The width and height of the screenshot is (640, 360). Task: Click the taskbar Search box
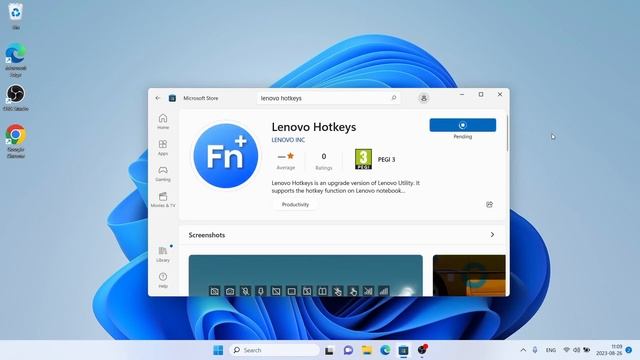[x=275, y=350]
